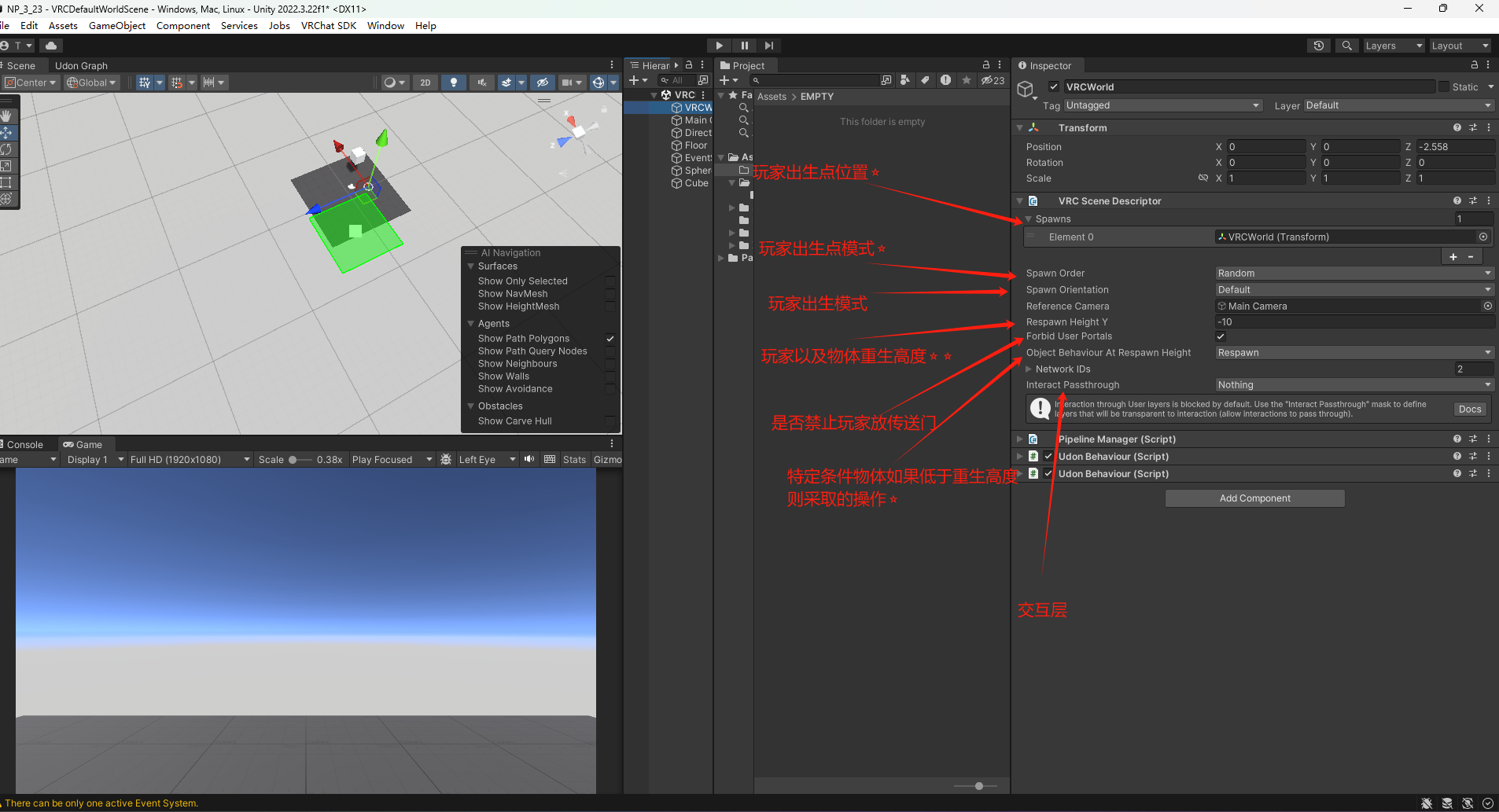The image size is (1499, 812).
Task: Toggle 2D view in the Scene toolbar
Action: click(425, 83)
